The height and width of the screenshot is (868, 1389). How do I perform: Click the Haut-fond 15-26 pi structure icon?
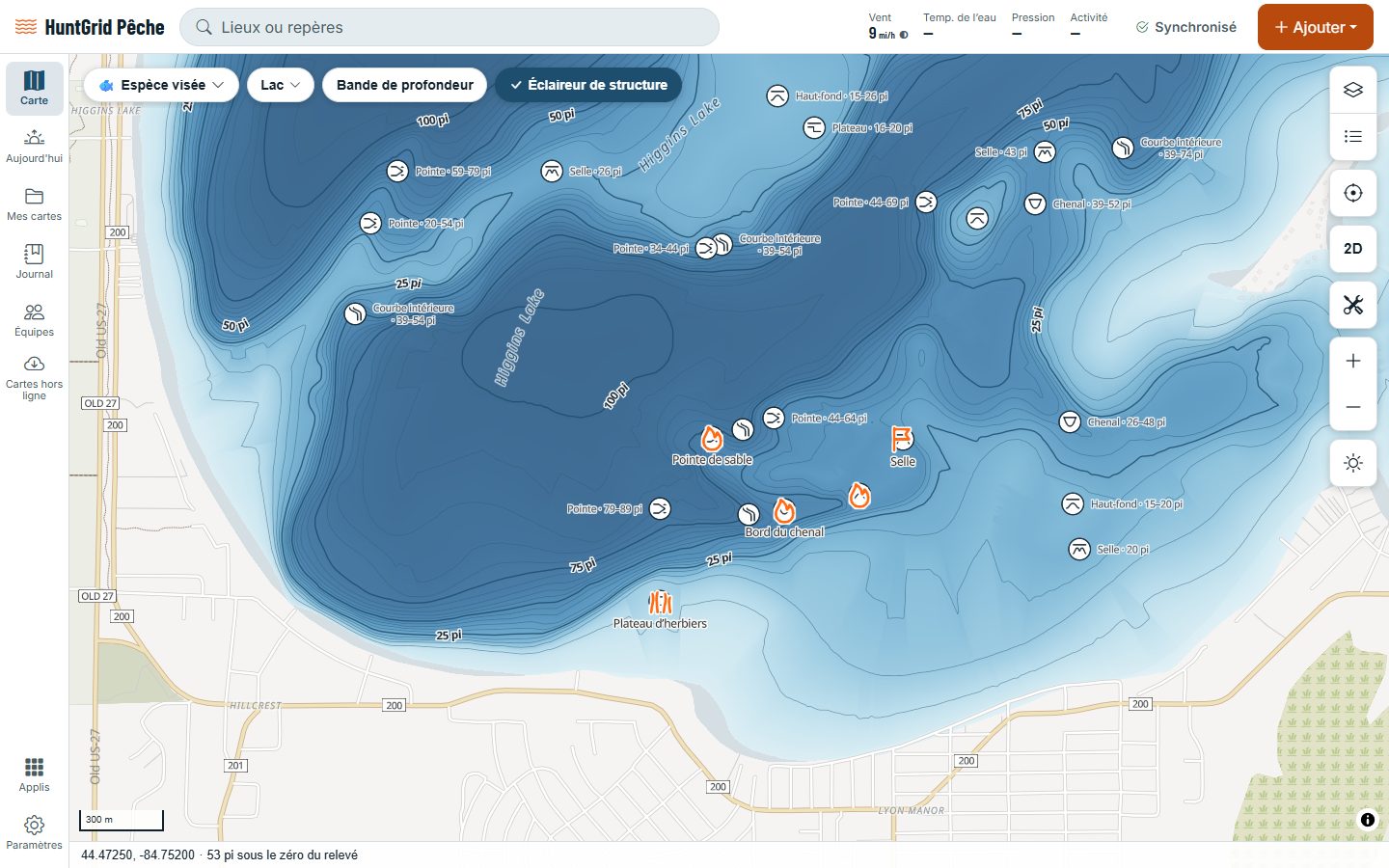click(777, 96)
